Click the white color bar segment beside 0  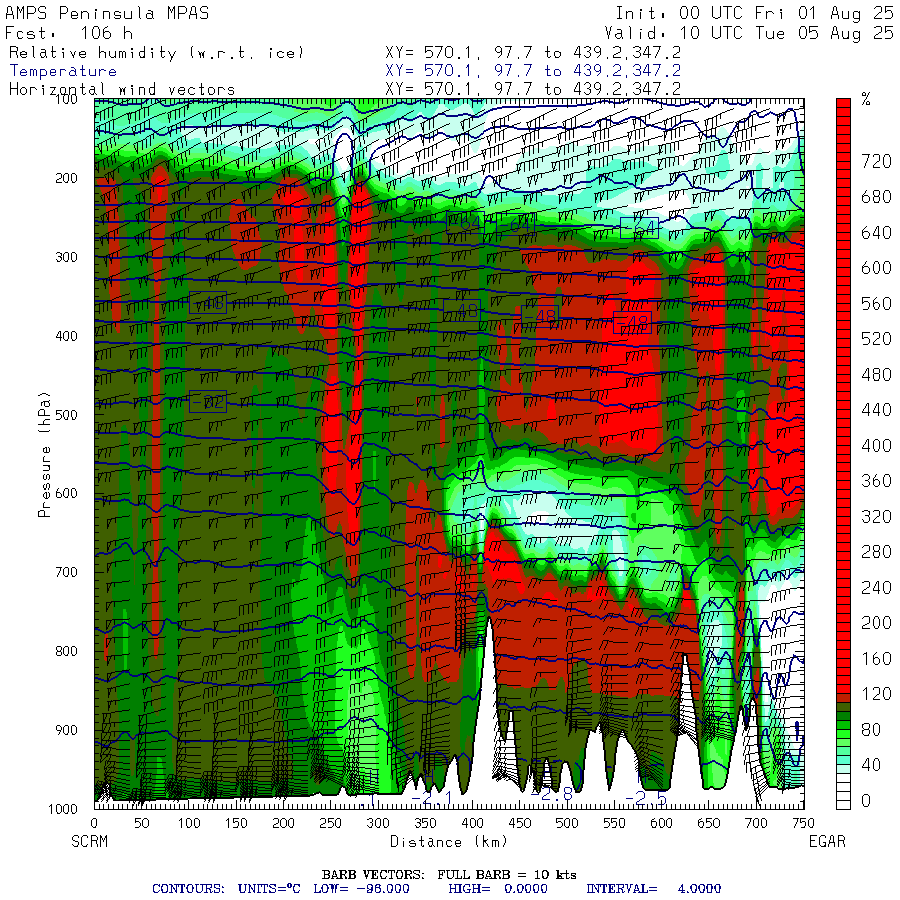[x=843, y=804]
